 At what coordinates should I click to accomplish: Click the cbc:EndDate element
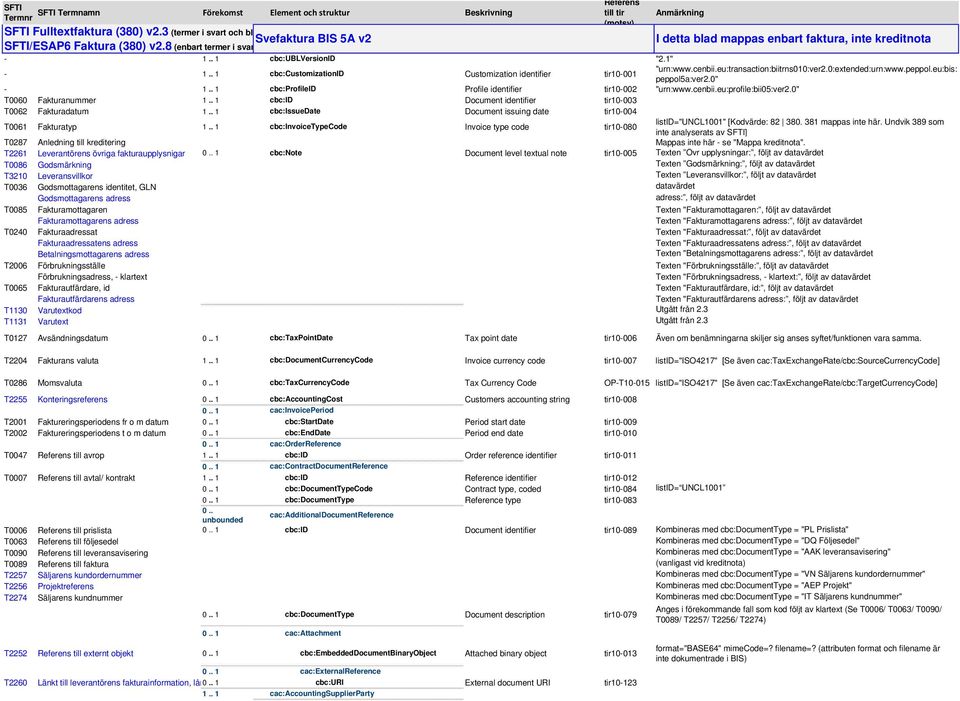point(307,433)
